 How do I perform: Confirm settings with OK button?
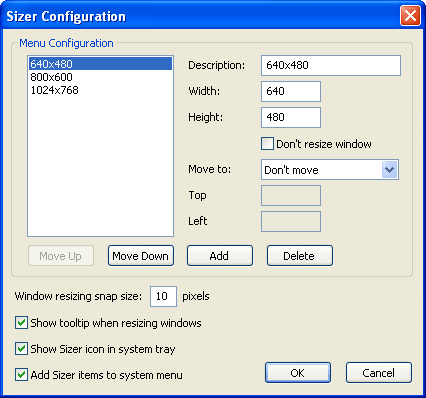tap(298, 373)
